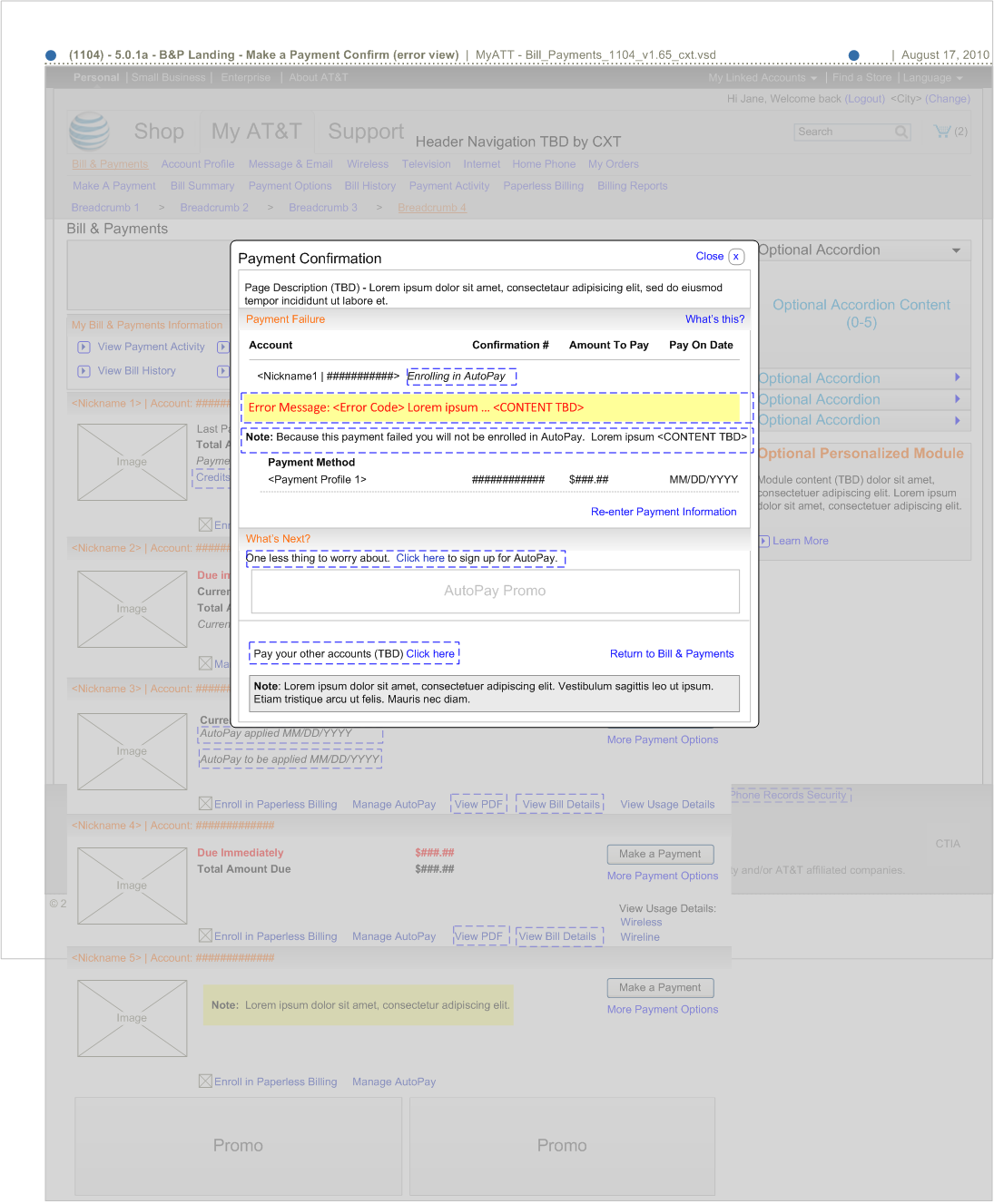Click the View Bill History arrow icon
The image size is (994, 1204).
pos(84,371)
